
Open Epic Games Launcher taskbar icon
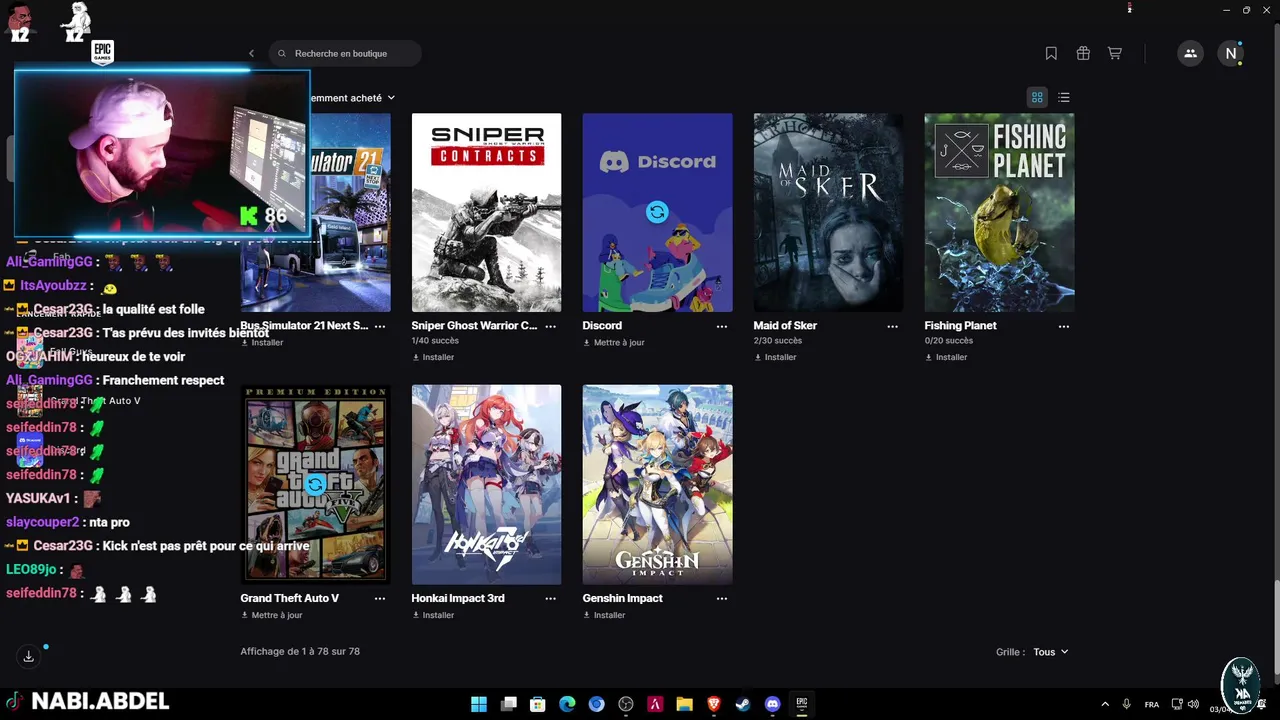click(x=802, y=704)
